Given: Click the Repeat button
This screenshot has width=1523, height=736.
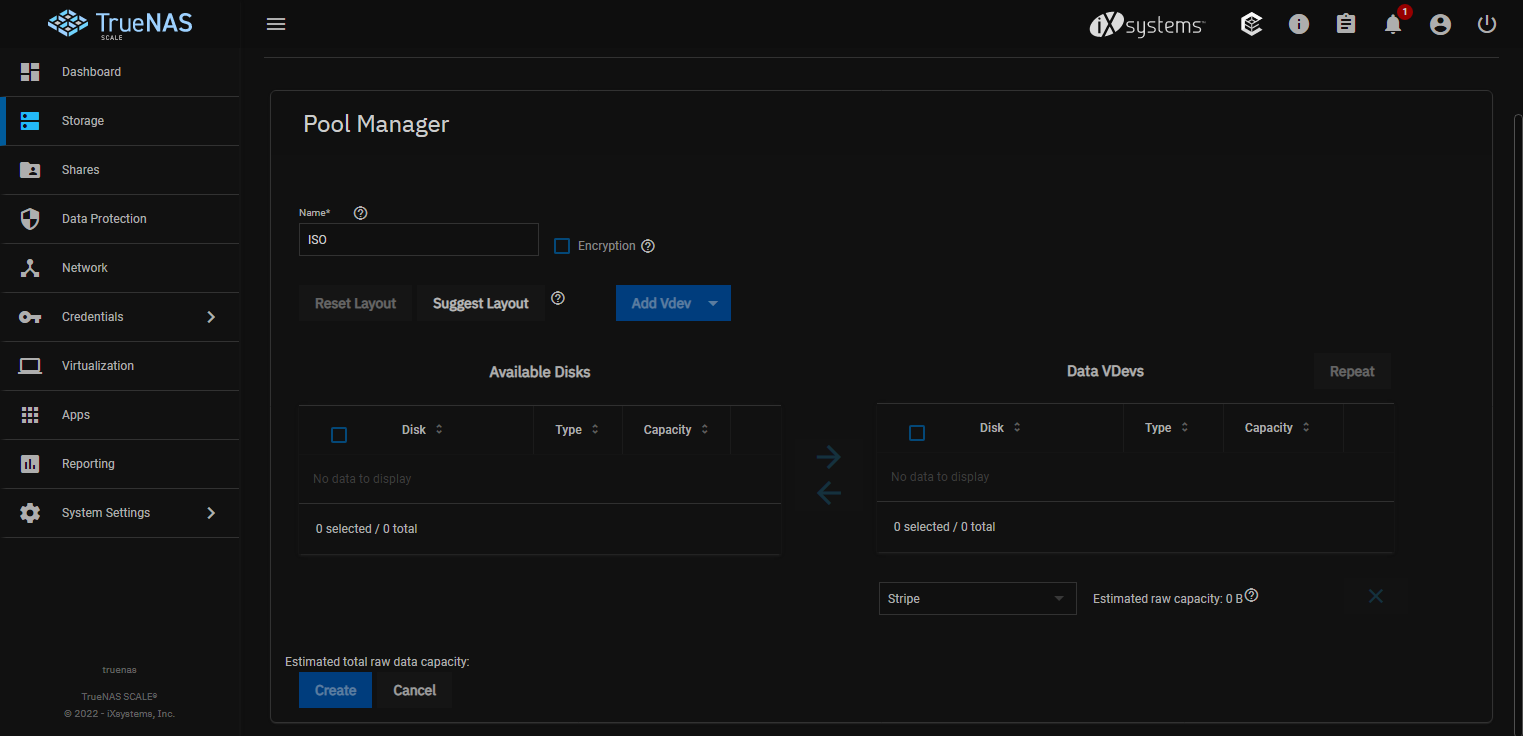Looking at the screenshot, I should [x=1352, y=371].
